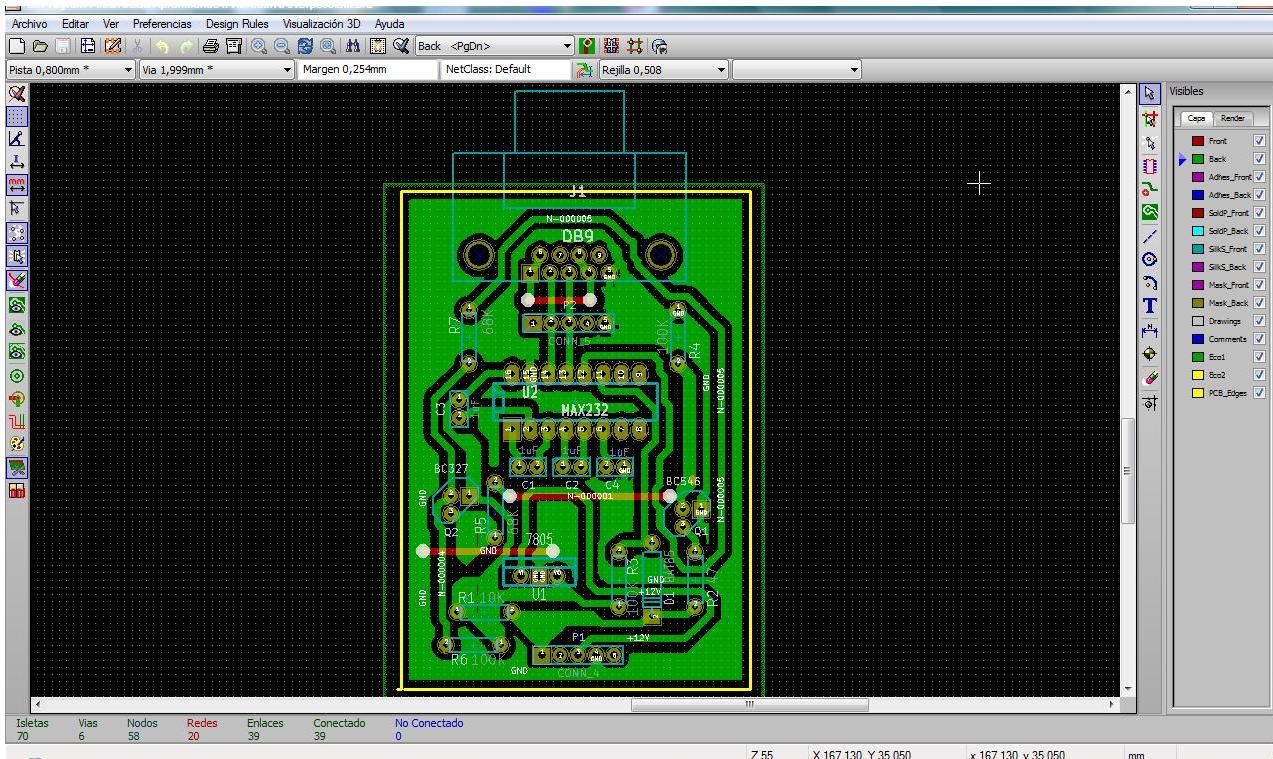Viewport: 1273px width, 759px height.
Task: Open the Preferencias menu
Action: click(x=161, y=23)
